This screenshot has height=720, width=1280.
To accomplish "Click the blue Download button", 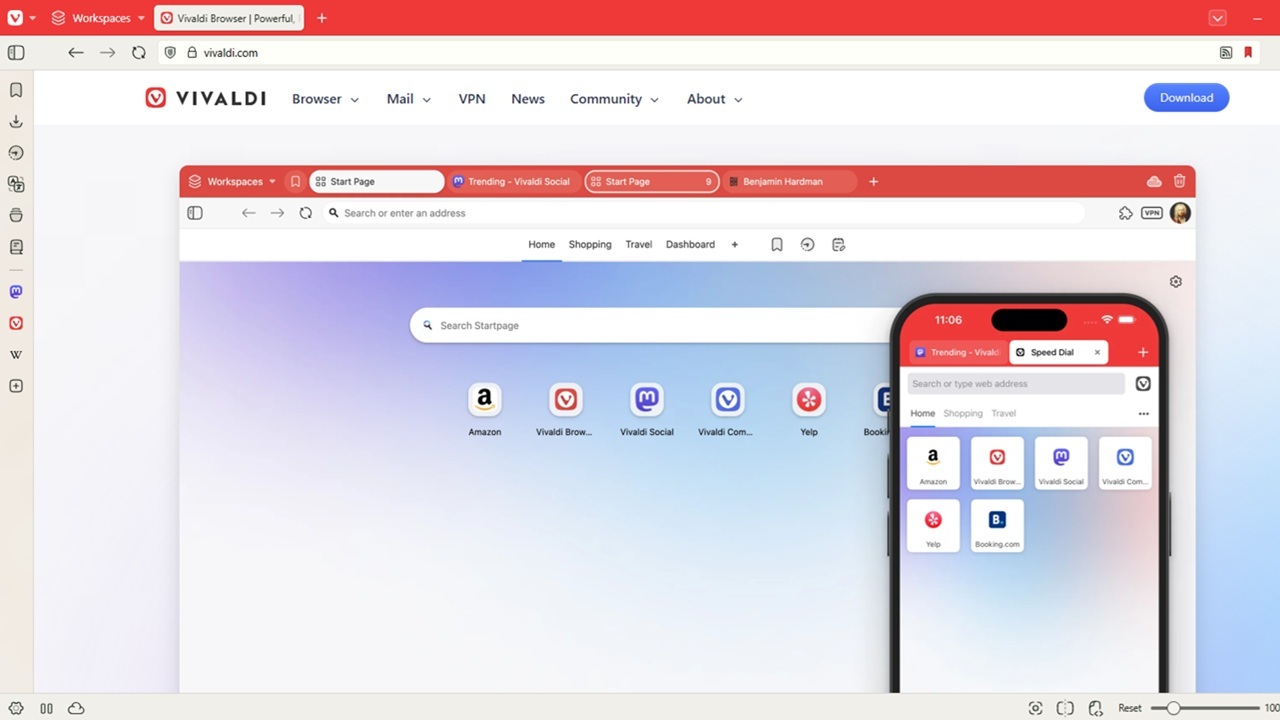I will tap(1186, 97).
